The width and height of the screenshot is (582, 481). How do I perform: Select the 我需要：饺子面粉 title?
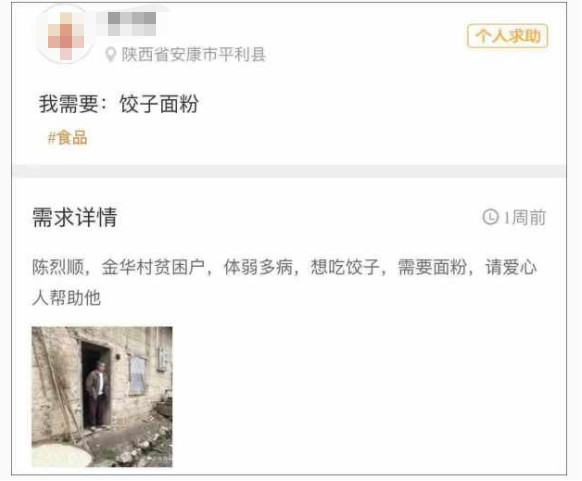tap(119, 104)
